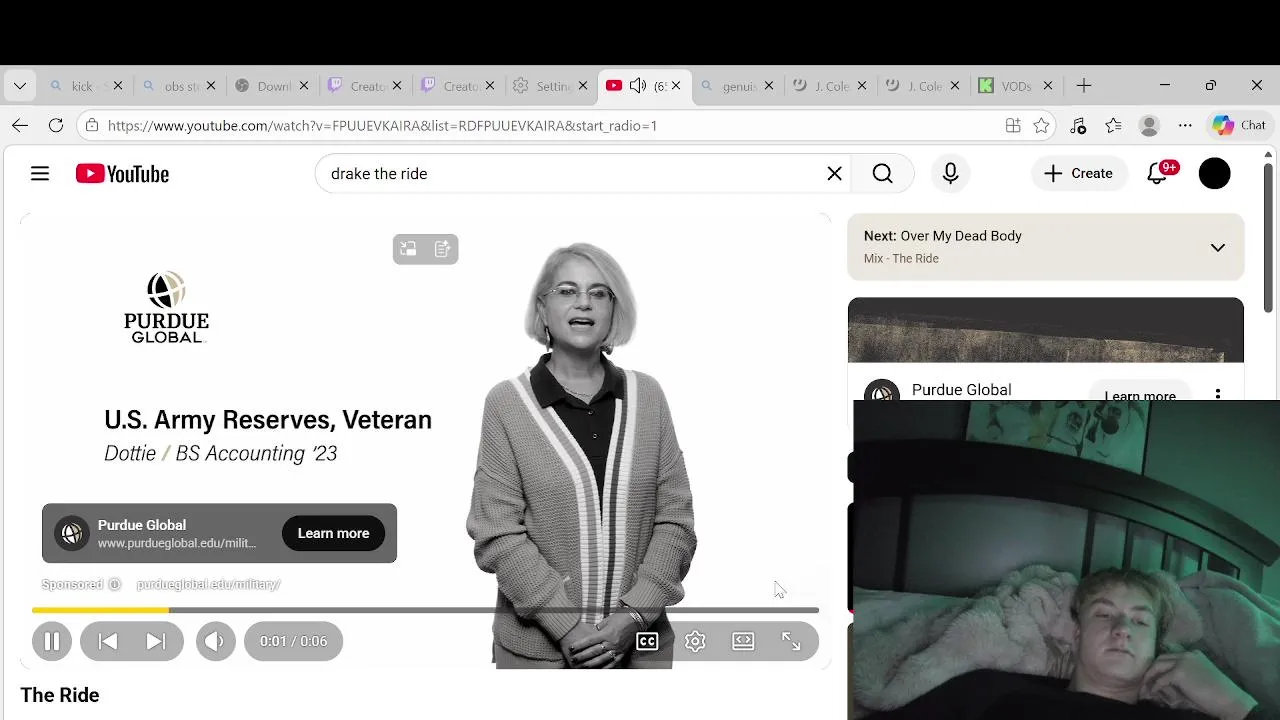
Task: View site information lock icon
Action: tap(92, 126)
